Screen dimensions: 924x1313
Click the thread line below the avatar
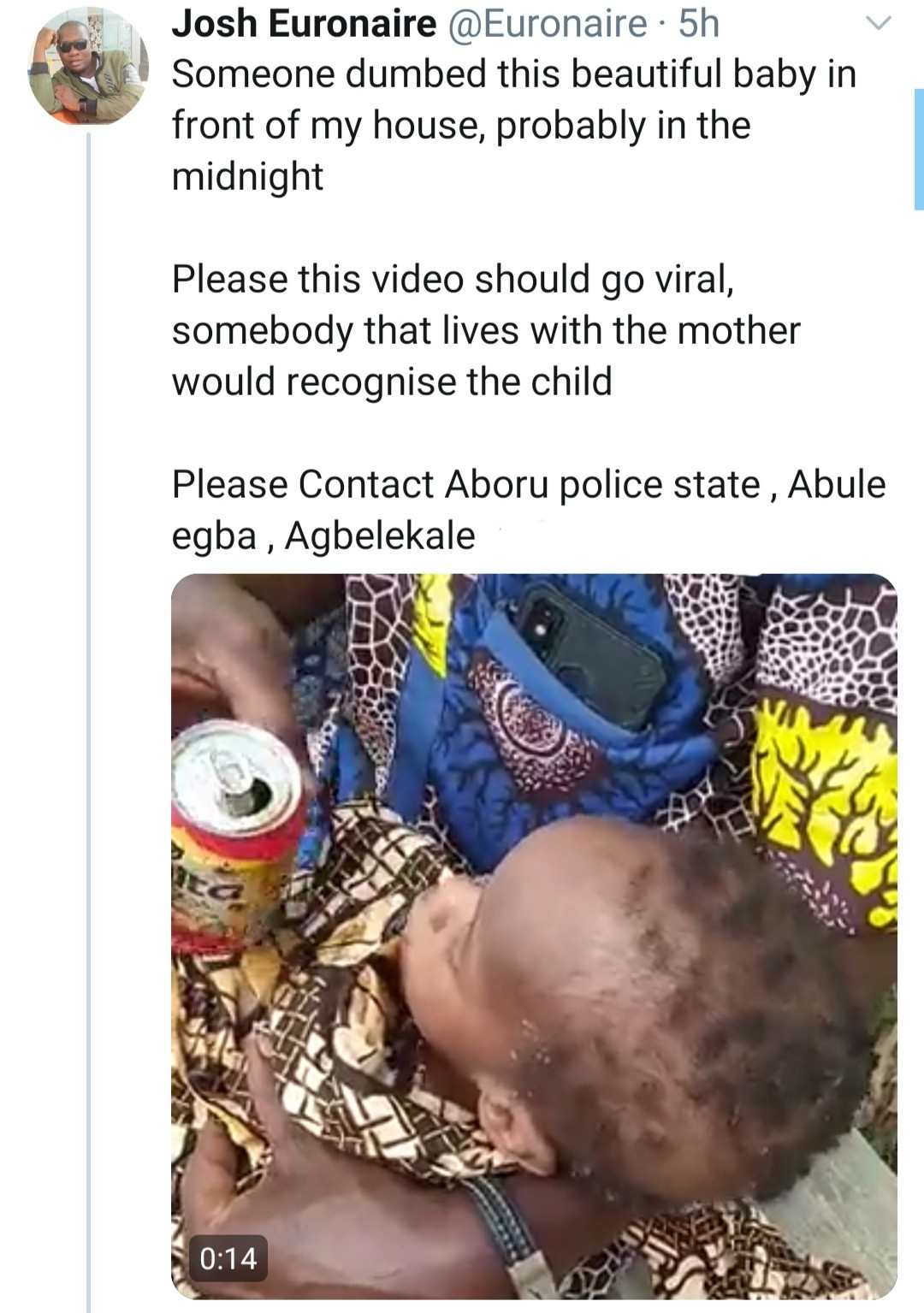point(89,684)
